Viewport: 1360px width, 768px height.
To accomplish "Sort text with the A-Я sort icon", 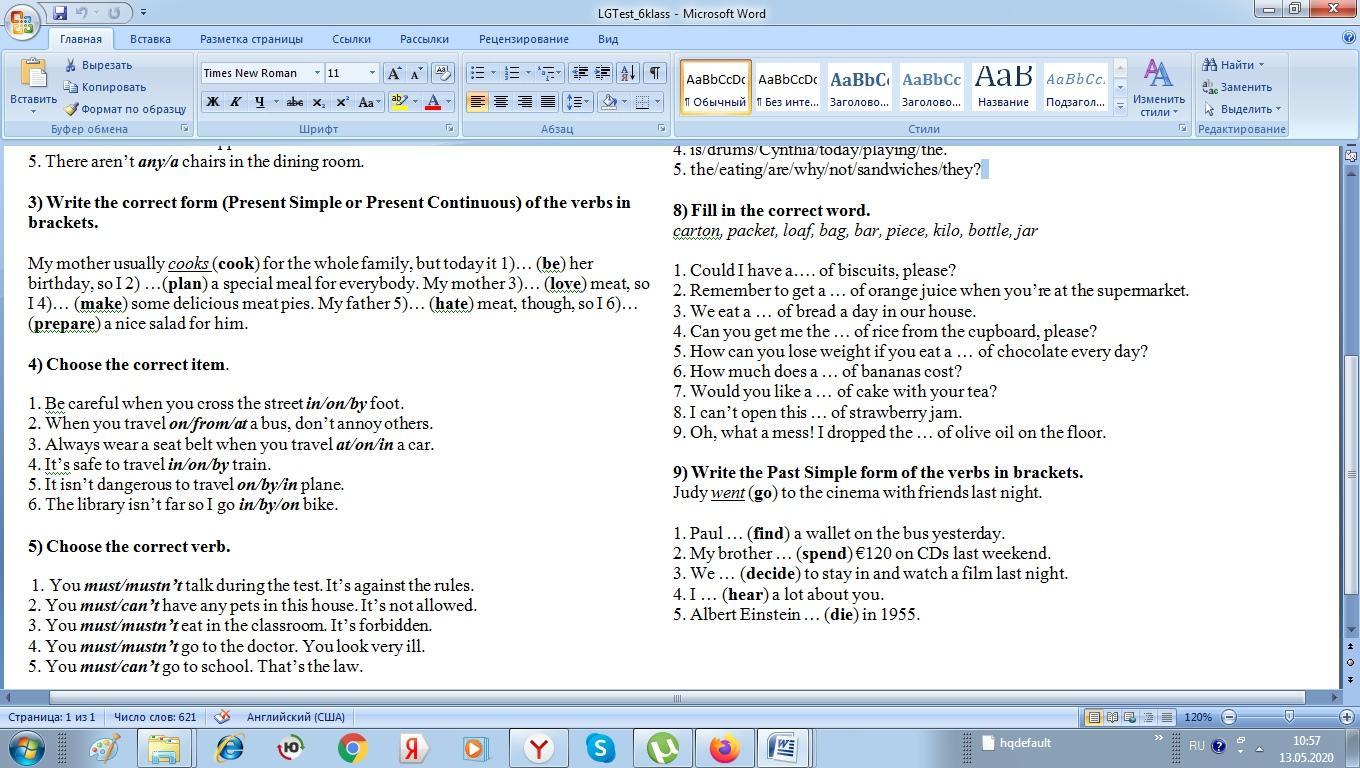I will (628, 73).
